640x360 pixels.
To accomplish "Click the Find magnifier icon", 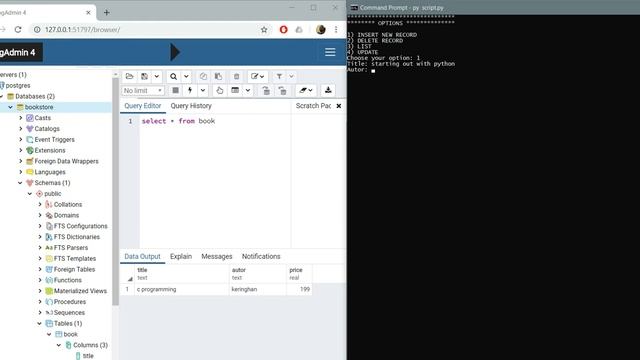I will (173, 76).
